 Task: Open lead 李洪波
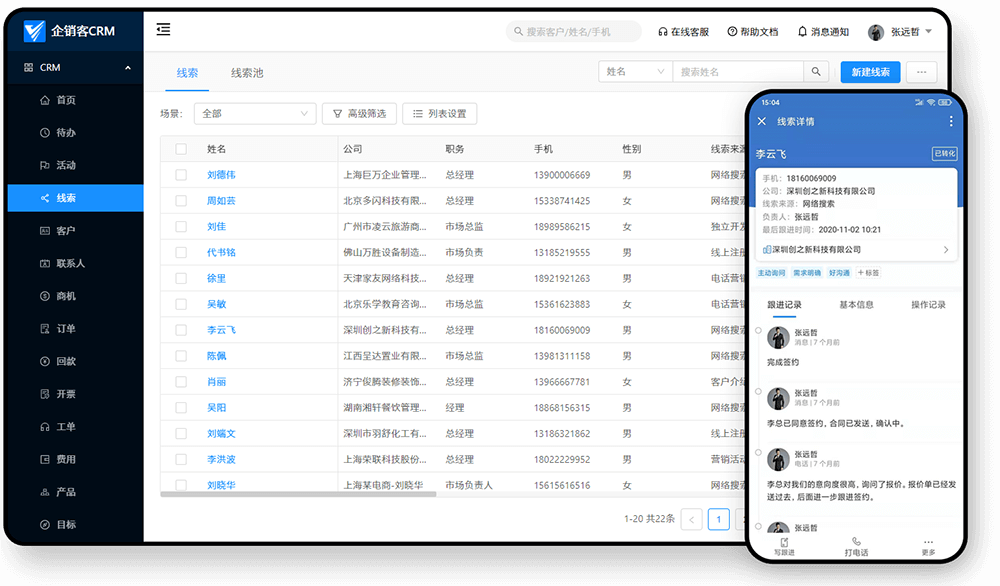[x=221, y=459]
